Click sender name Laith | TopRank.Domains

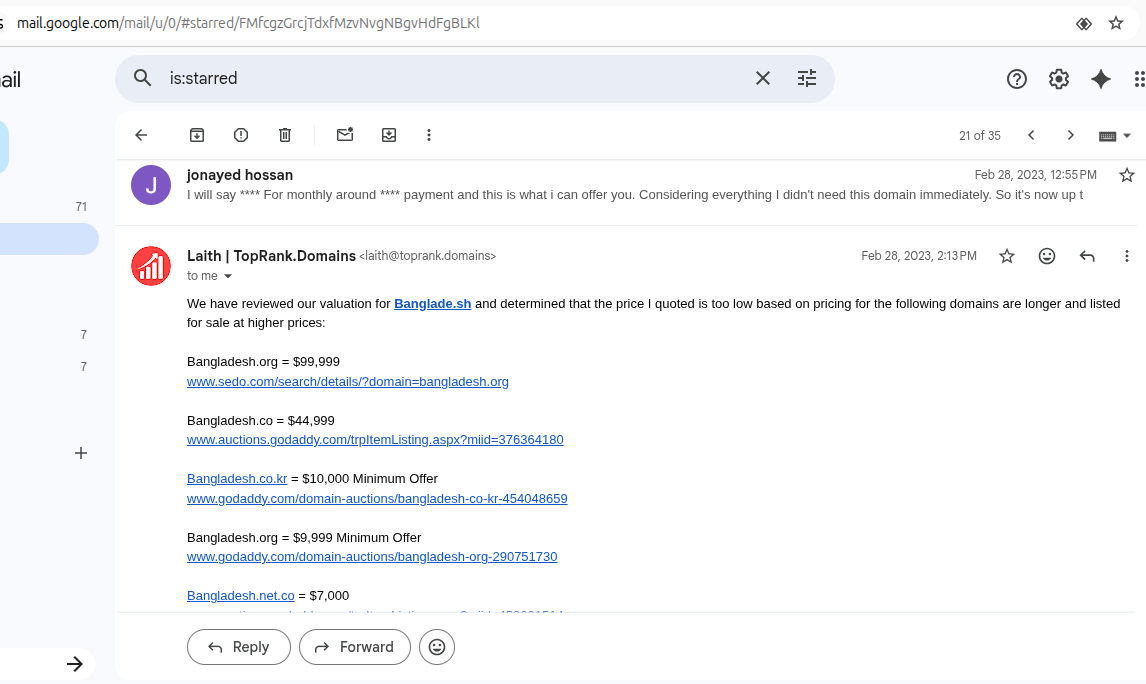point(271,256)
